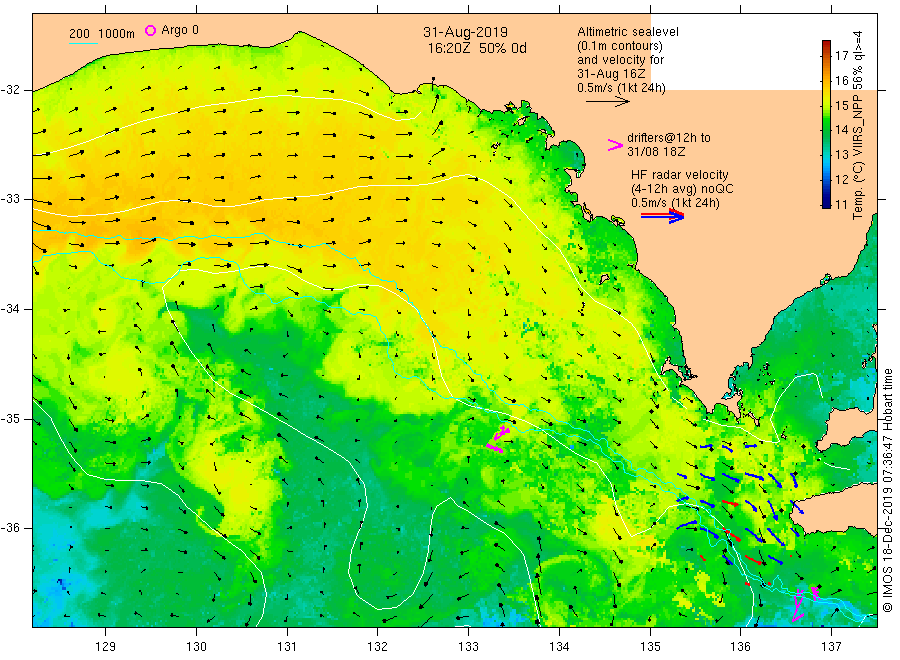Click the -32 latitude axis label
Screen dimensions: 900x660
(x=10, y=90)
